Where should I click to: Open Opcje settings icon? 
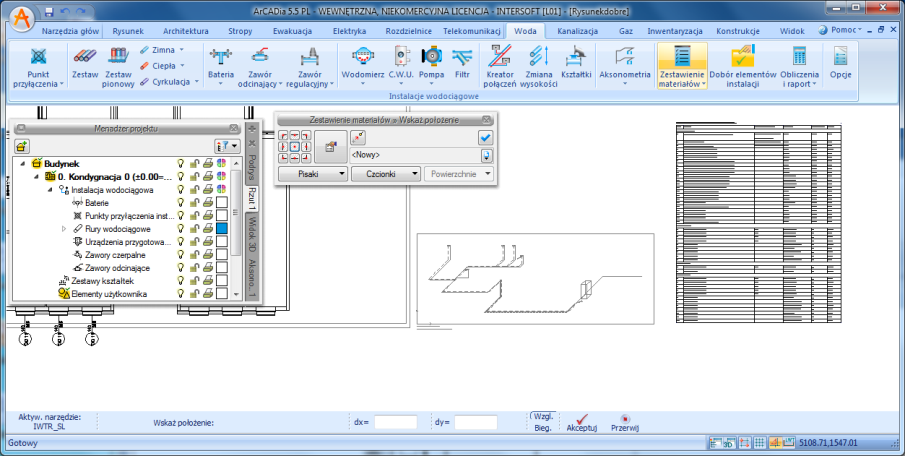[840, 63]
